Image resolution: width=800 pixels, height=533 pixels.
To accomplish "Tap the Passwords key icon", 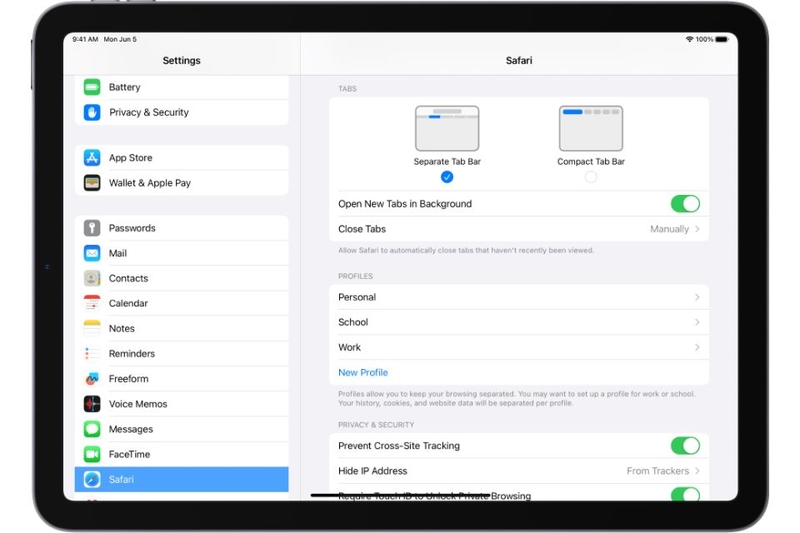I will coord(92,228).
